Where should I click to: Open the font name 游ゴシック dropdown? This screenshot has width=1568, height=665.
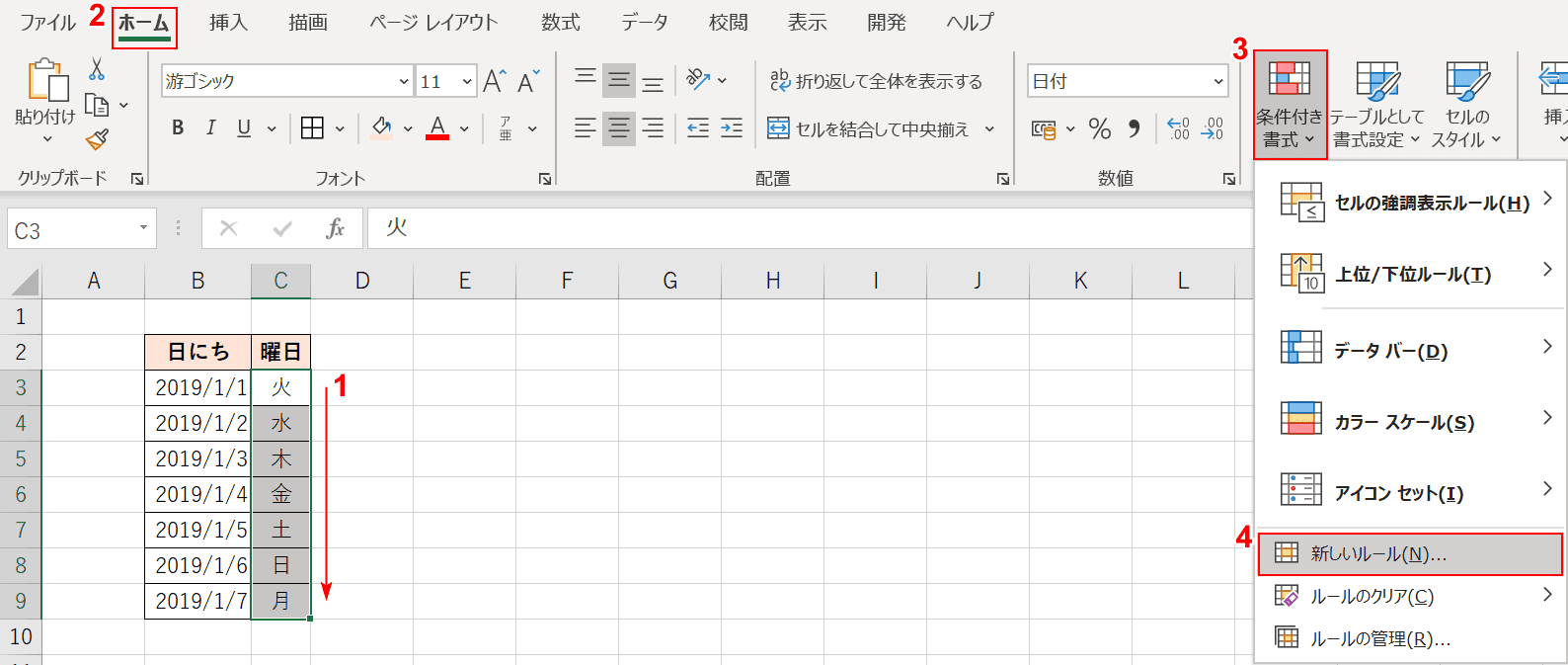pyautogui.click(x=404, y=81)
